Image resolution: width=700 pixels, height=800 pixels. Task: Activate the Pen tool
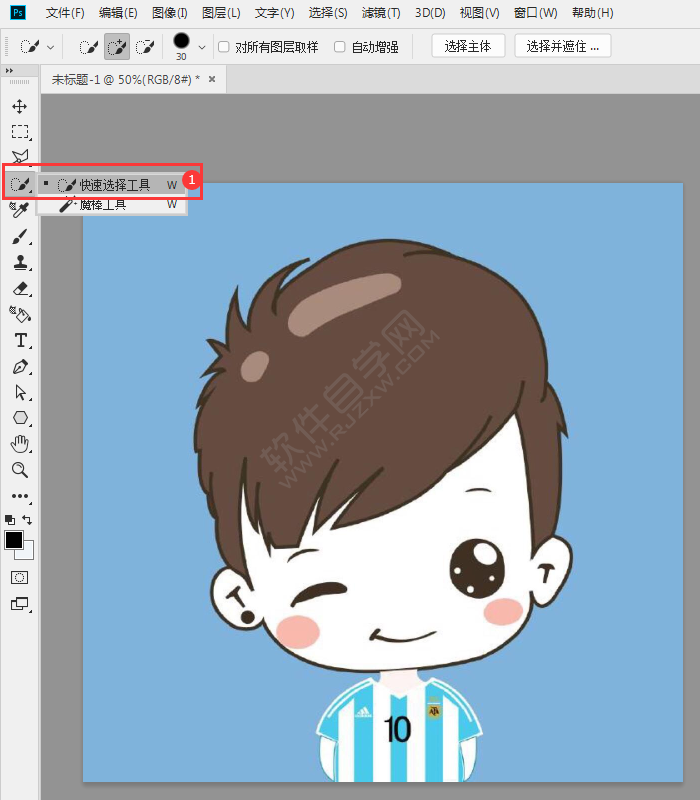(19, 366)
